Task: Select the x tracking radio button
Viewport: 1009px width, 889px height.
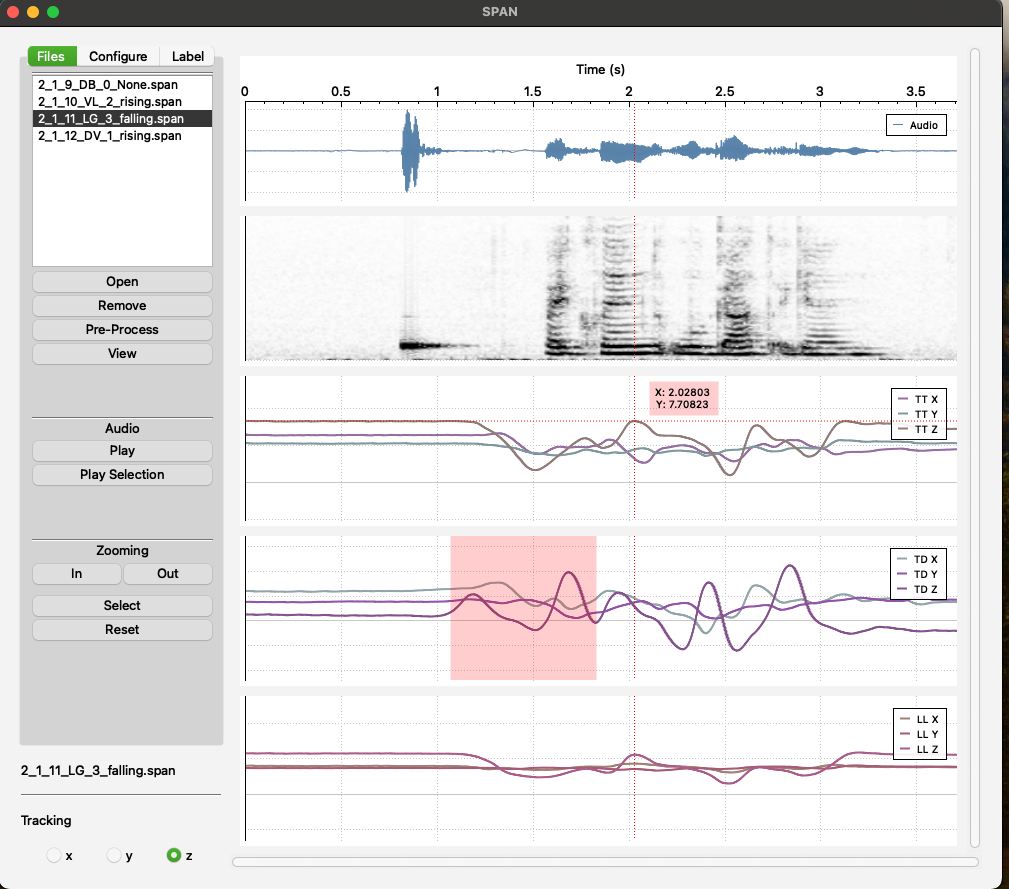Action: pyautogui.click(x=54, y=855)
